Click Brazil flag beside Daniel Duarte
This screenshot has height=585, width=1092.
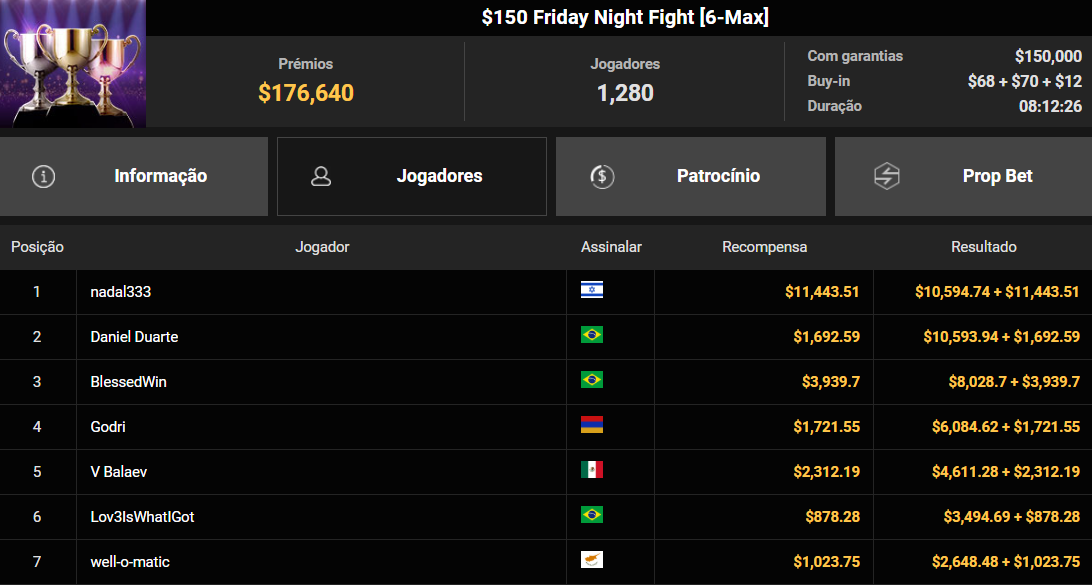click(x=592, y=335)
